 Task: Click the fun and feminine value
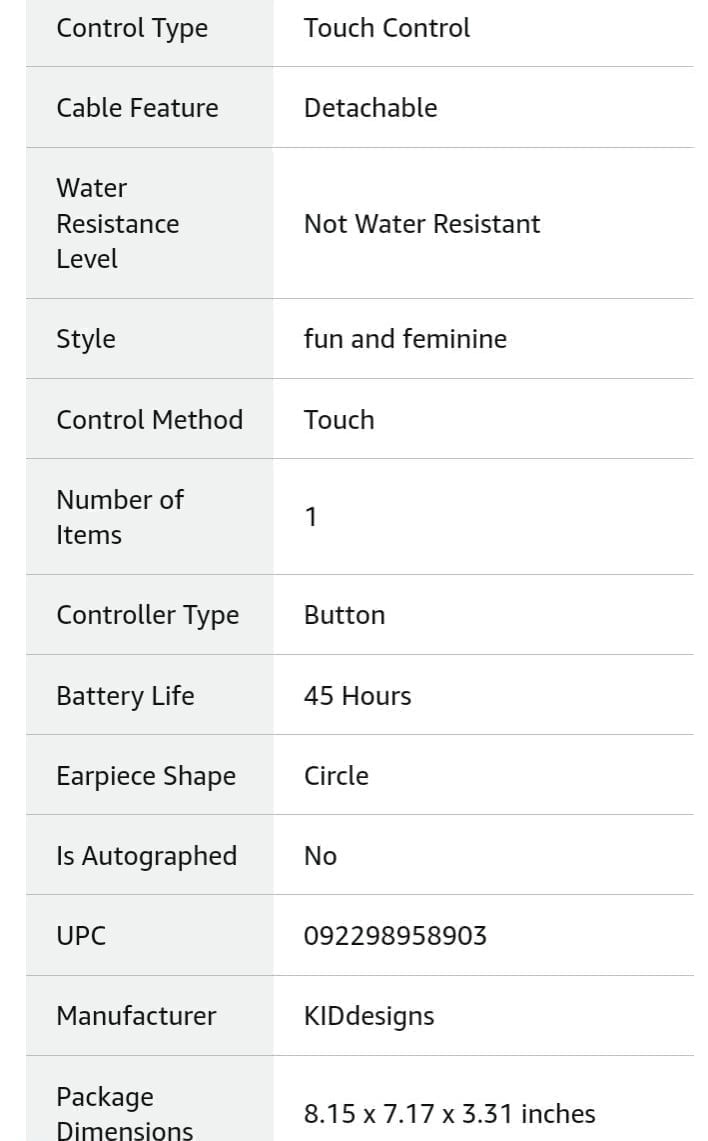[405, 338]
